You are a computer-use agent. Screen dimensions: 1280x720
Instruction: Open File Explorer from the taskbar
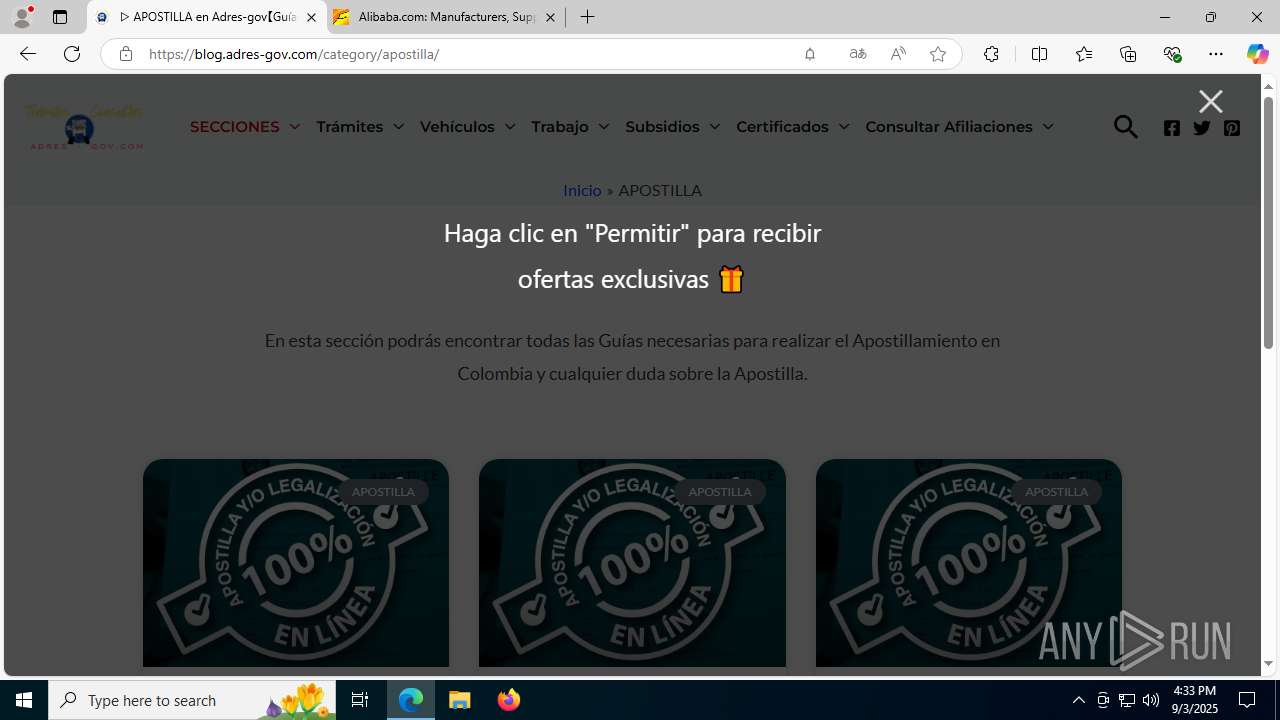point(460,700)
